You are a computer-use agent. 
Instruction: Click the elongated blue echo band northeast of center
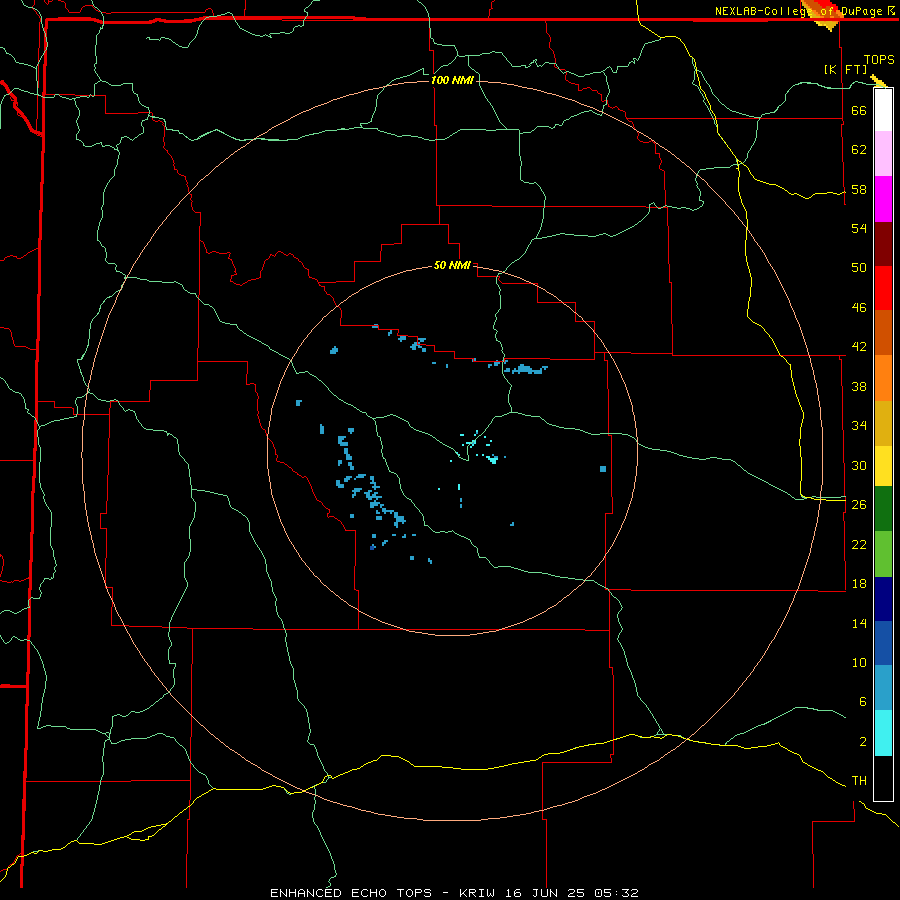(526, 369)
